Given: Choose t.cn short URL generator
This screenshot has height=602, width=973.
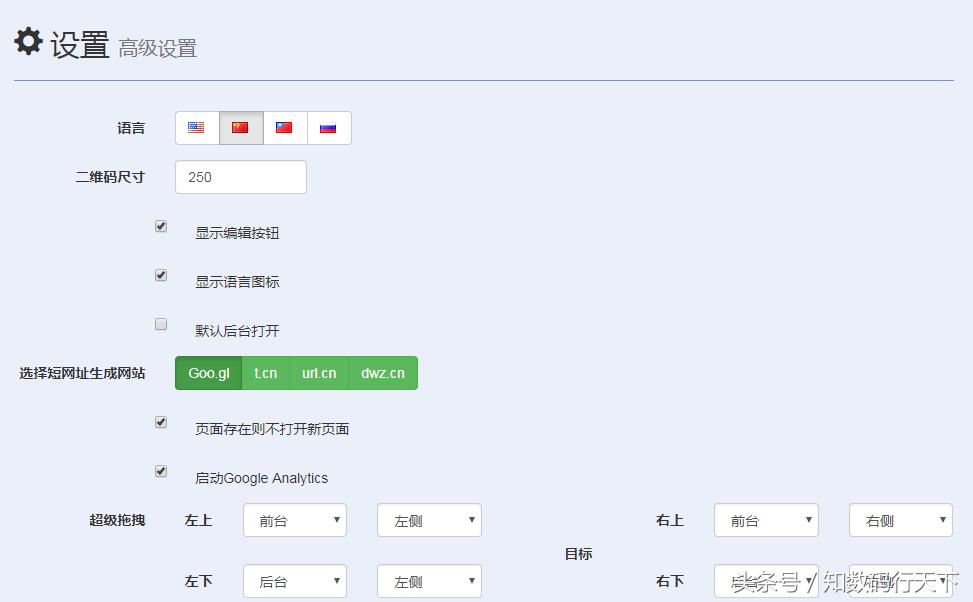Looking at the screenshot, I should [265, 373].
